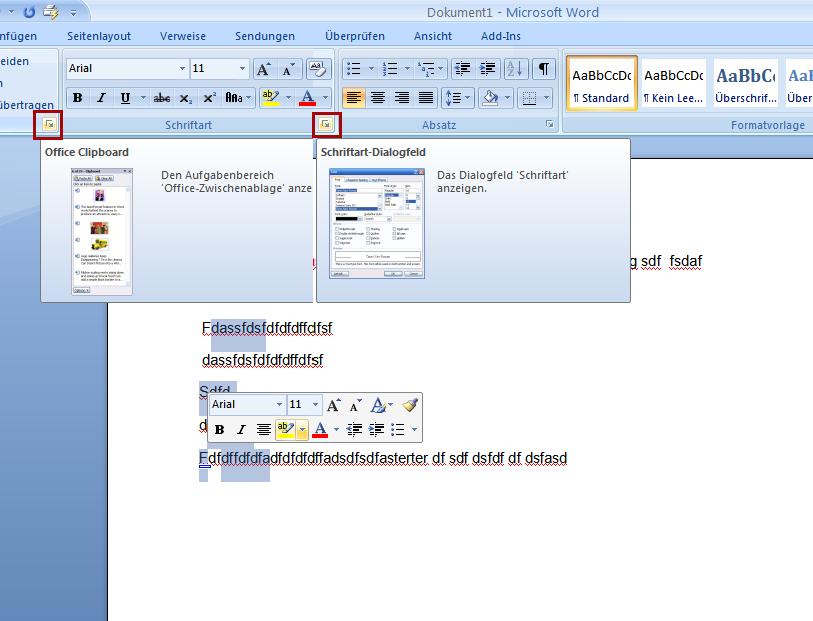Shrink font in the mini toolbar
Image resolution: width=813 pixels, height=621 pixels.
coord(355,405)
